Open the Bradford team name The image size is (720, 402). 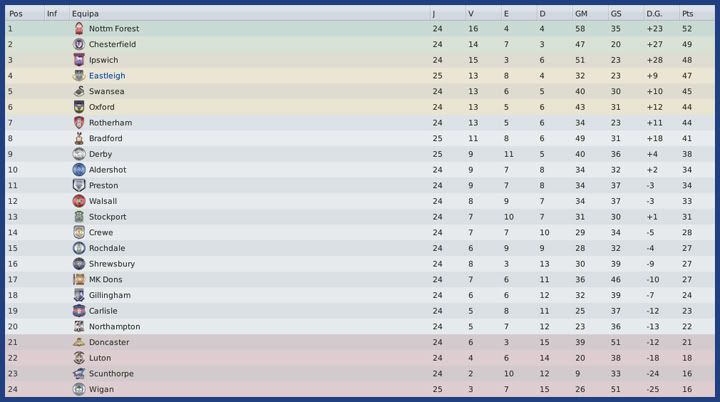pos(105,139)
